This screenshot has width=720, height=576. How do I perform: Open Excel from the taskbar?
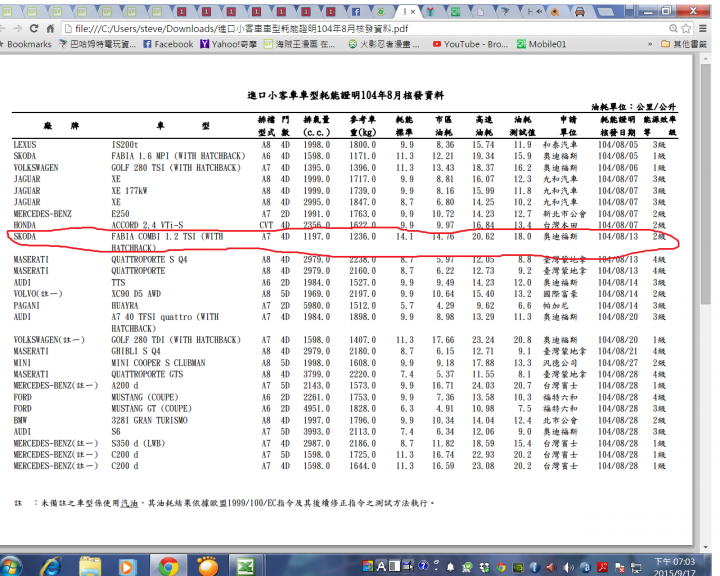(246, 566)
